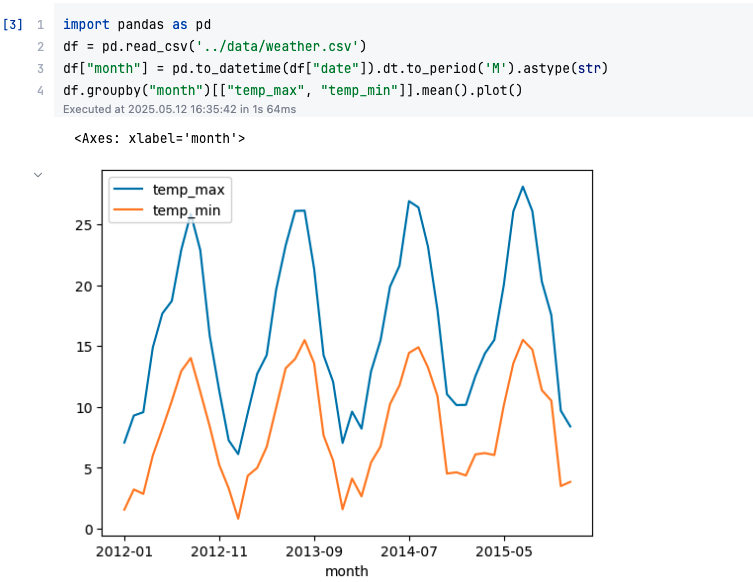Click the 25 y-axis tick label
This screenshot has height=582, width=753.
84,225
